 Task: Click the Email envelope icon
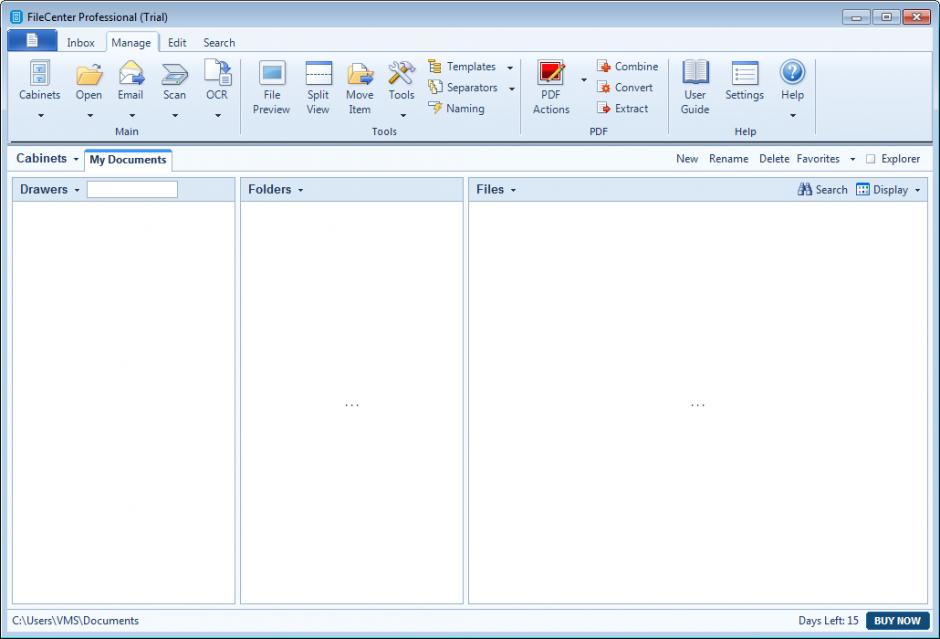click(x=131, y=73)
